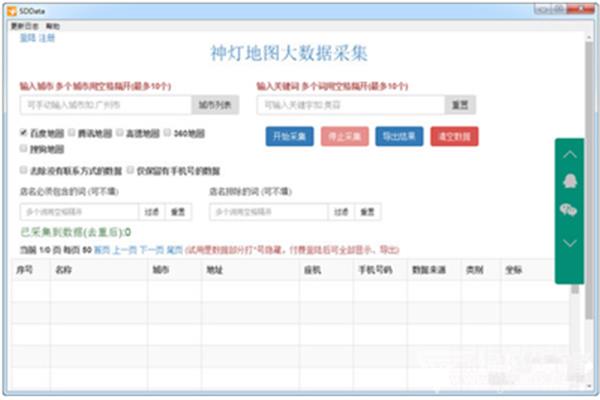Click 过滤 for must-include shop name words

coord(152,212)
